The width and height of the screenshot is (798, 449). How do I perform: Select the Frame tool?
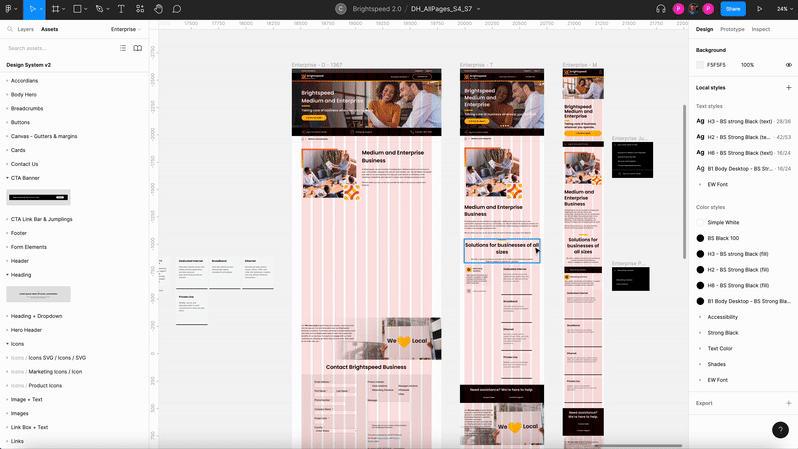tap(55, 9)
